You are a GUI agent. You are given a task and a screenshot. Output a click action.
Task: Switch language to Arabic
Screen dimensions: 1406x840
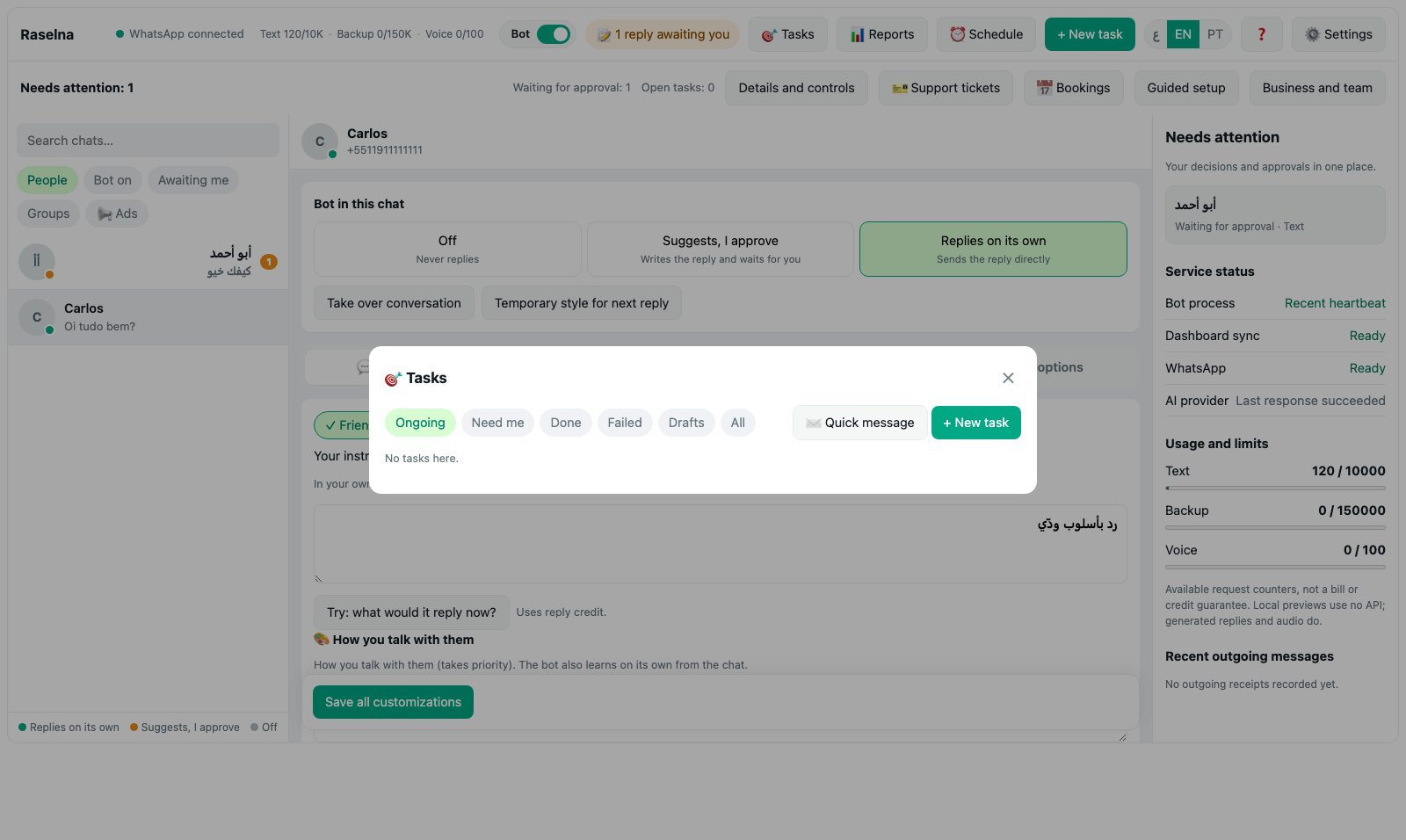(x=1156, y=35)
